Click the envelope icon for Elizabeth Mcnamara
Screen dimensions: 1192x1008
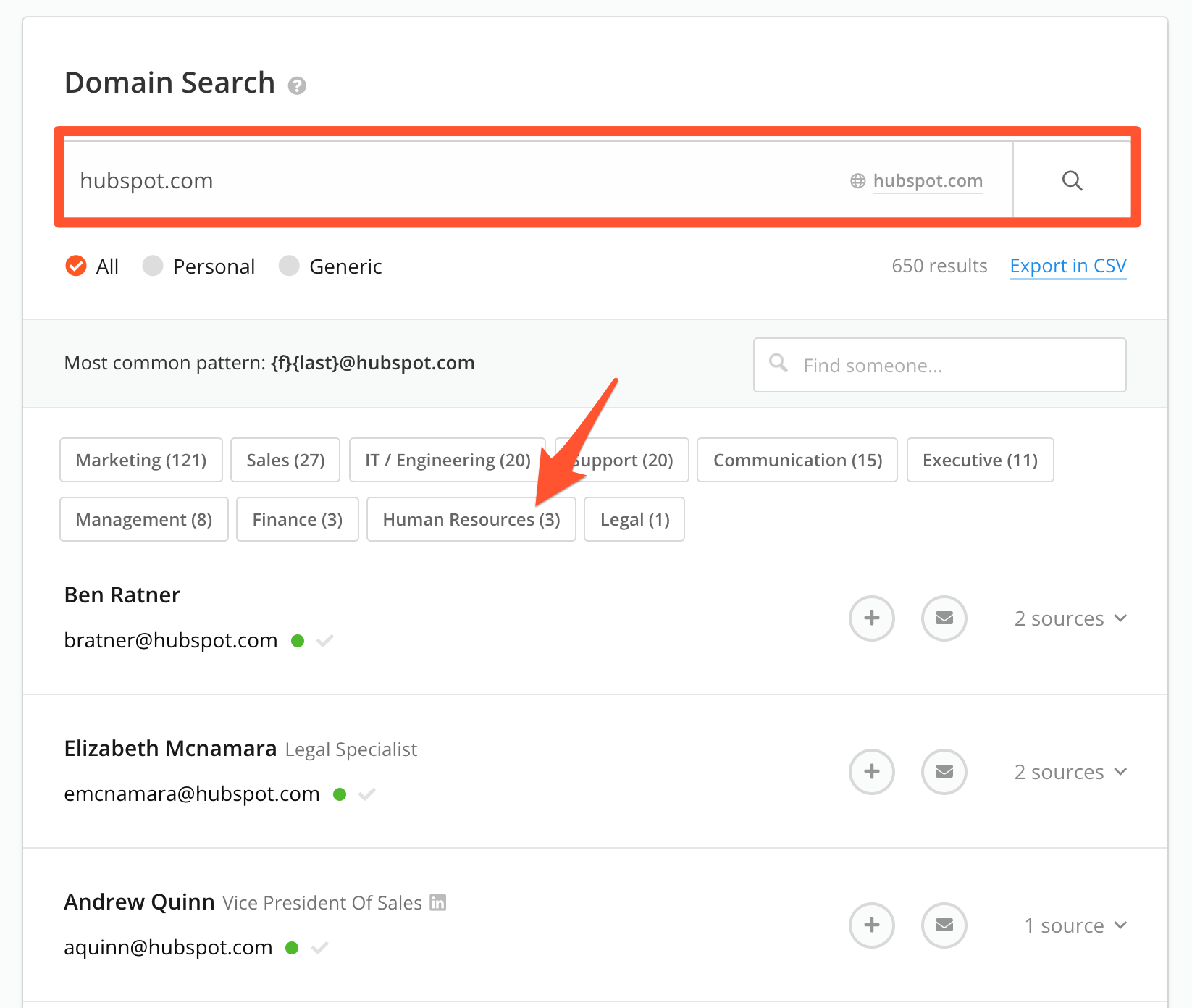[944, 772]
